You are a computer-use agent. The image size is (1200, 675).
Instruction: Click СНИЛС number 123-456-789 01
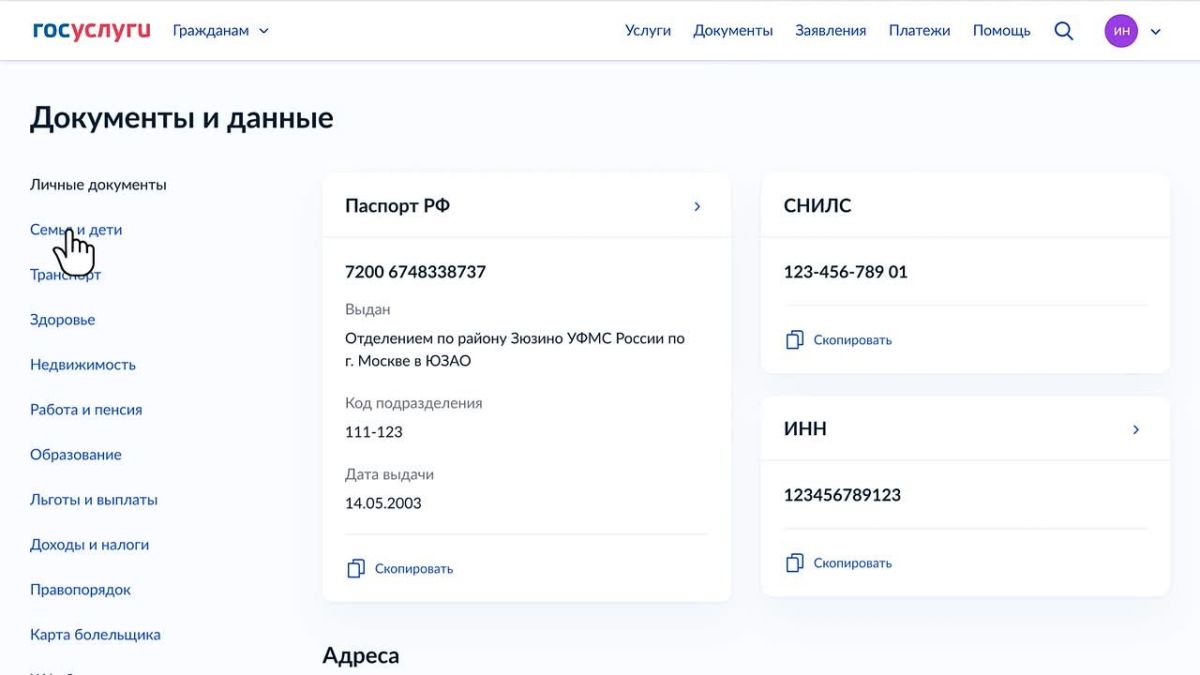coord(846,272)
